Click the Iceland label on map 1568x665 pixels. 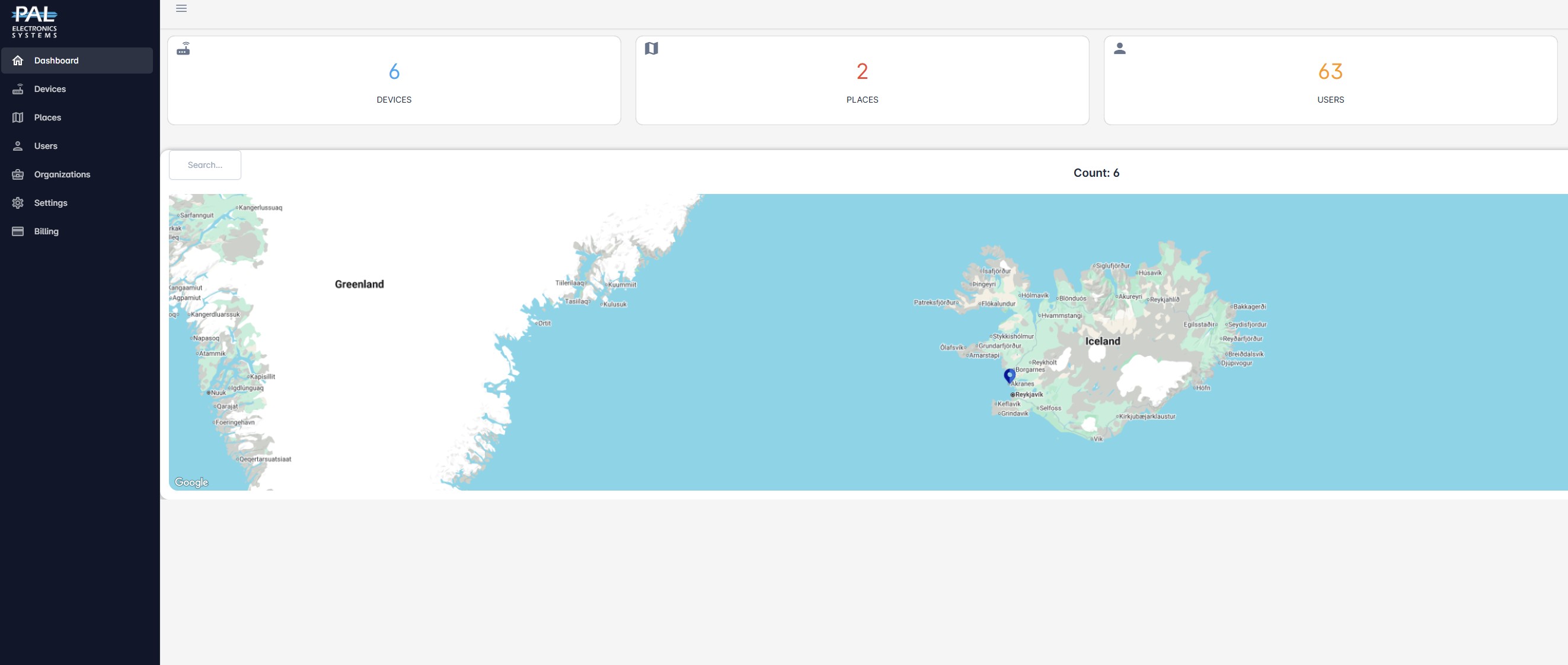tap(1103, 342)
